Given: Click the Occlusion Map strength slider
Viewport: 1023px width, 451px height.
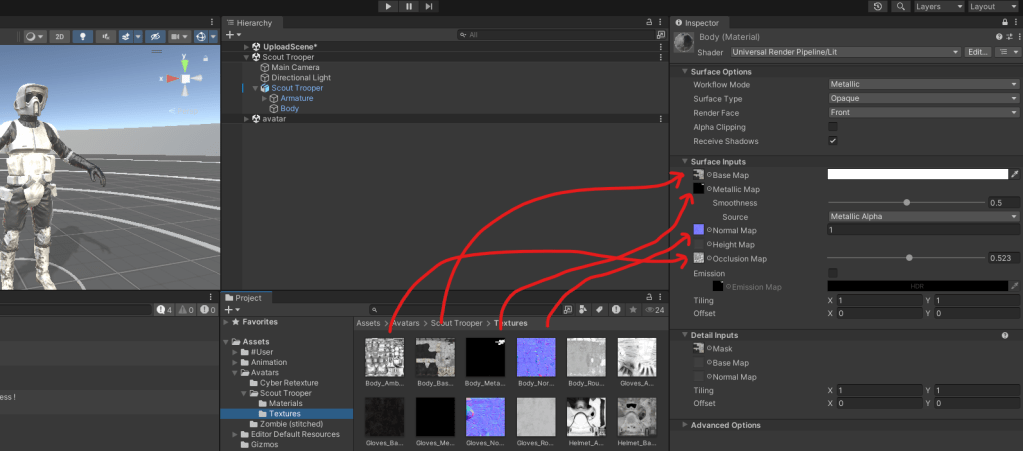Looking at the screenshot, I should (x=908, y=258).
